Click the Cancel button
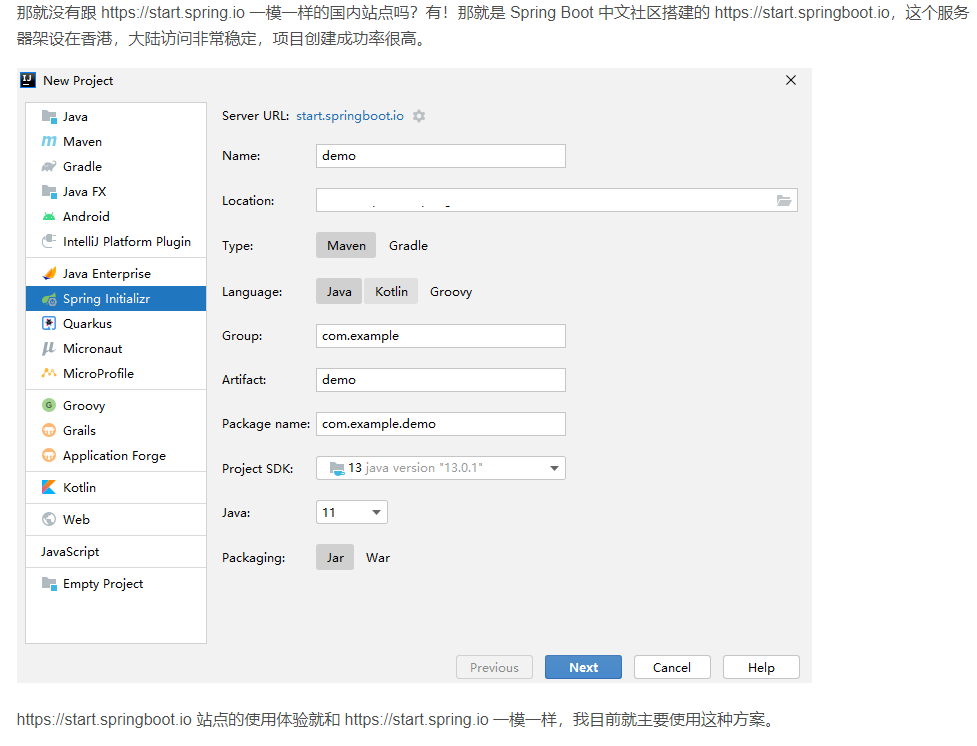Screen dimensions: 977x746 pos(672,667)
